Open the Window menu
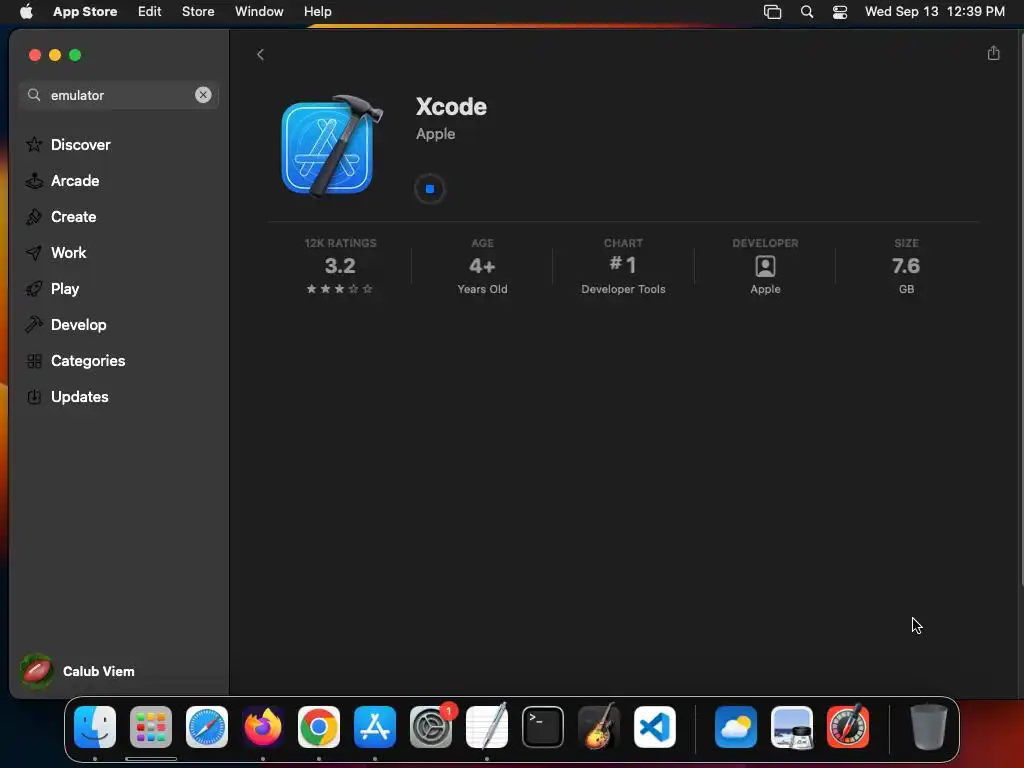The width and height of the screenshot is (1024, 768). pyautogui.click(x=259, y=11)
